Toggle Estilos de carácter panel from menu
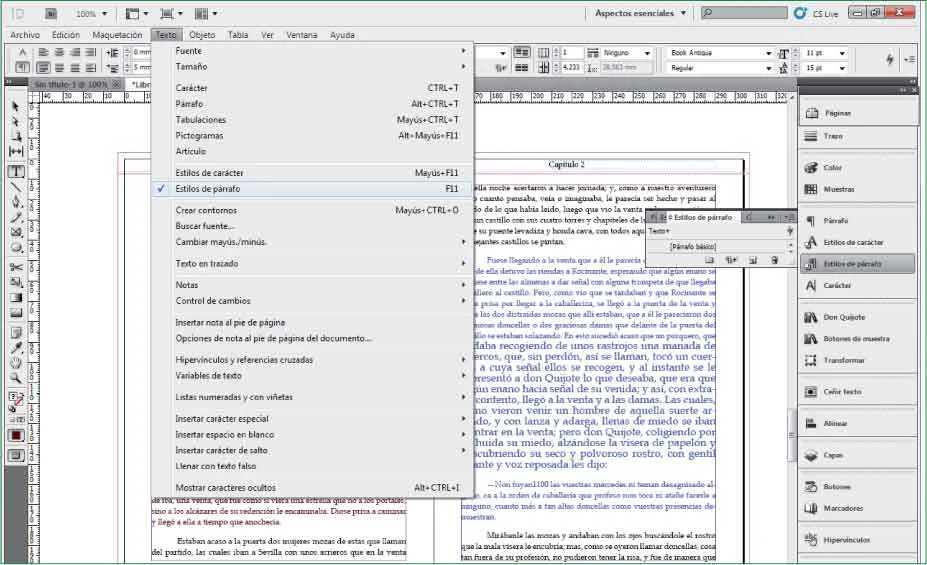The height and width of the screenshot is (565, 927). (209, 173)
